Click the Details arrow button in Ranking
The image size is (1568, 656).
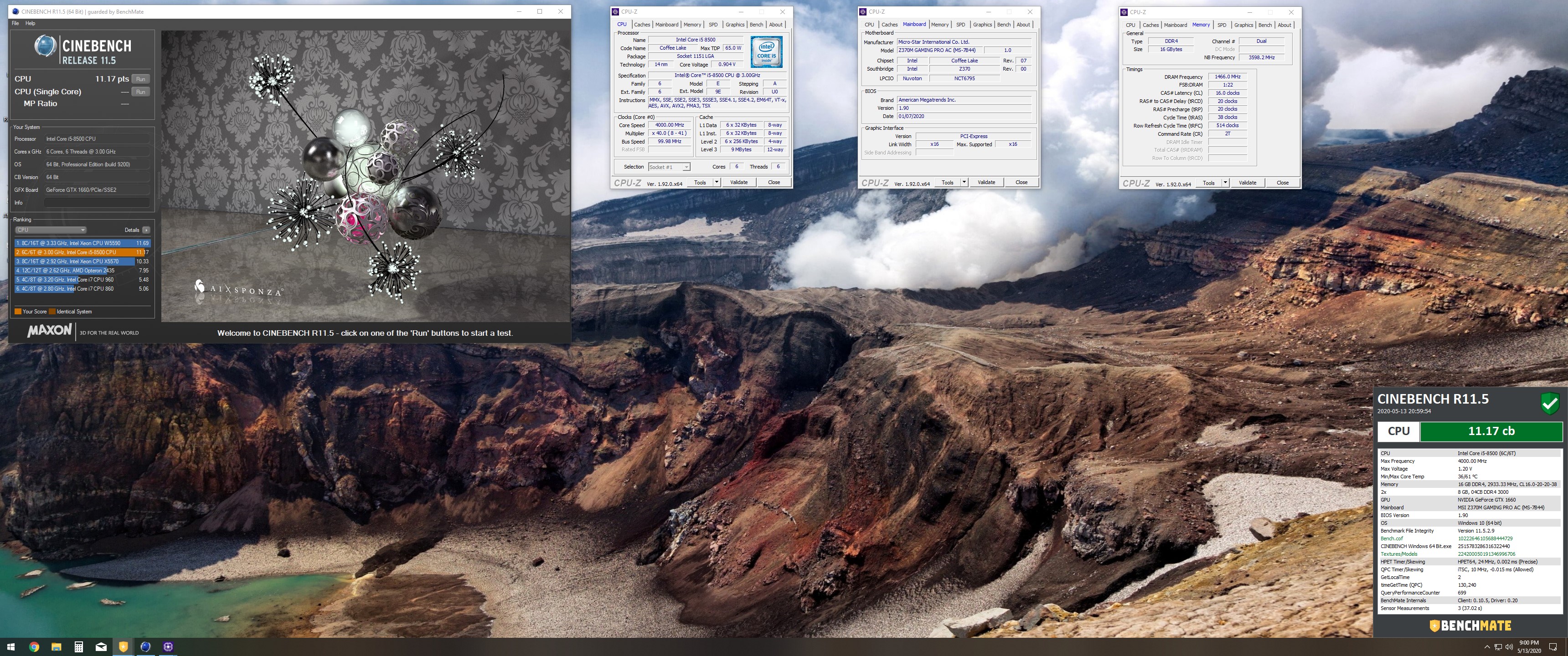146,230
